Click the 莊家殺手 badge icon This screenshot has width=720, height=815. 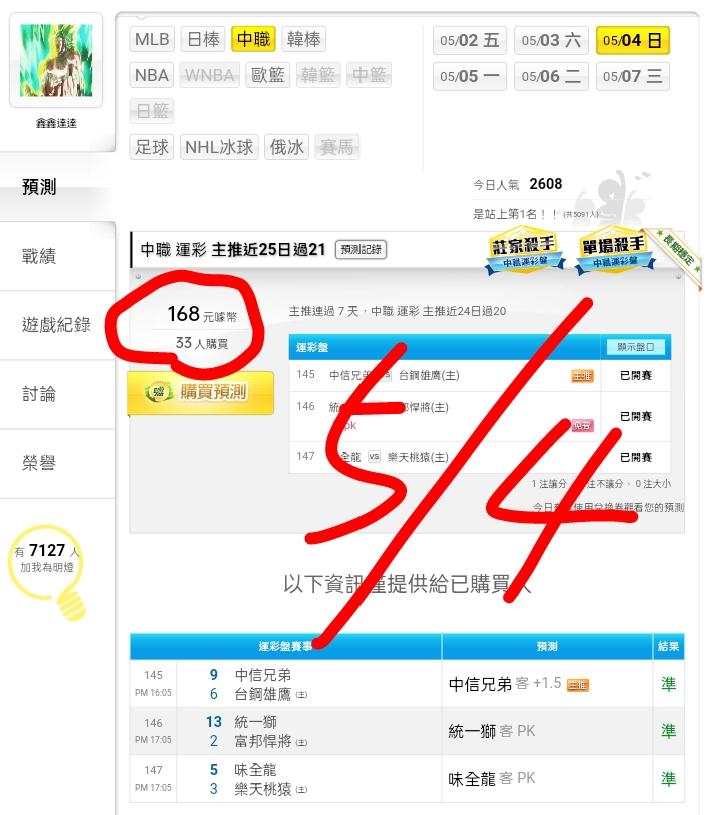pos(525,252)
